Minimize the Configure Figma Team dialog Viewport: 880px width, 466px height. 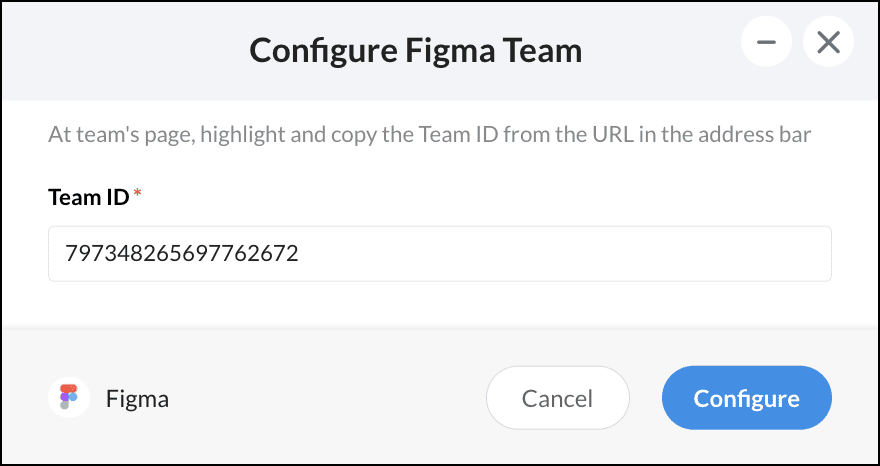(x=767, y=43)
